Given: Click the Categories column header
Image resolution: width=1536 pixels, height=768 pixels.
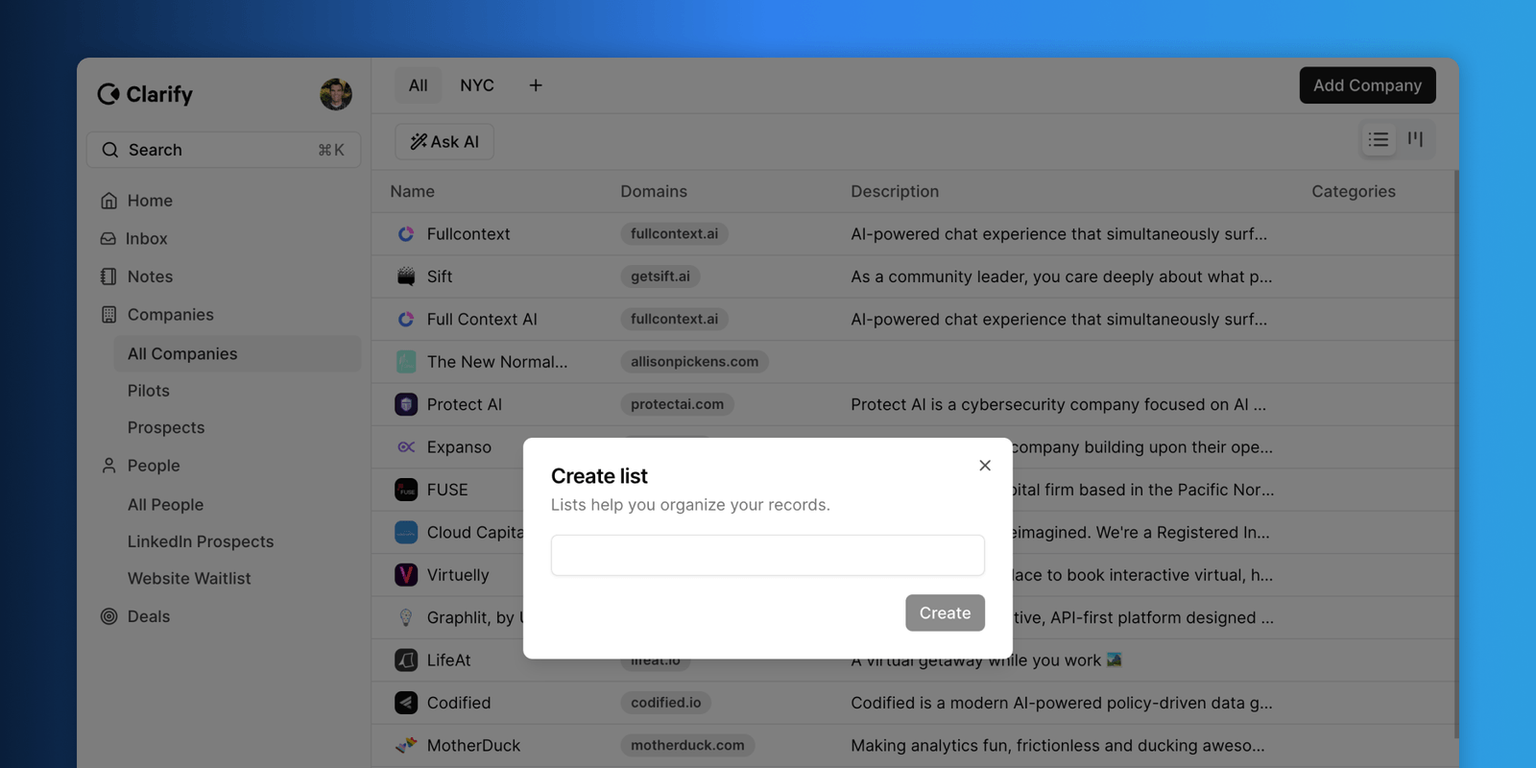Looking at the screenshot, I should click(x=1353, y=191).
